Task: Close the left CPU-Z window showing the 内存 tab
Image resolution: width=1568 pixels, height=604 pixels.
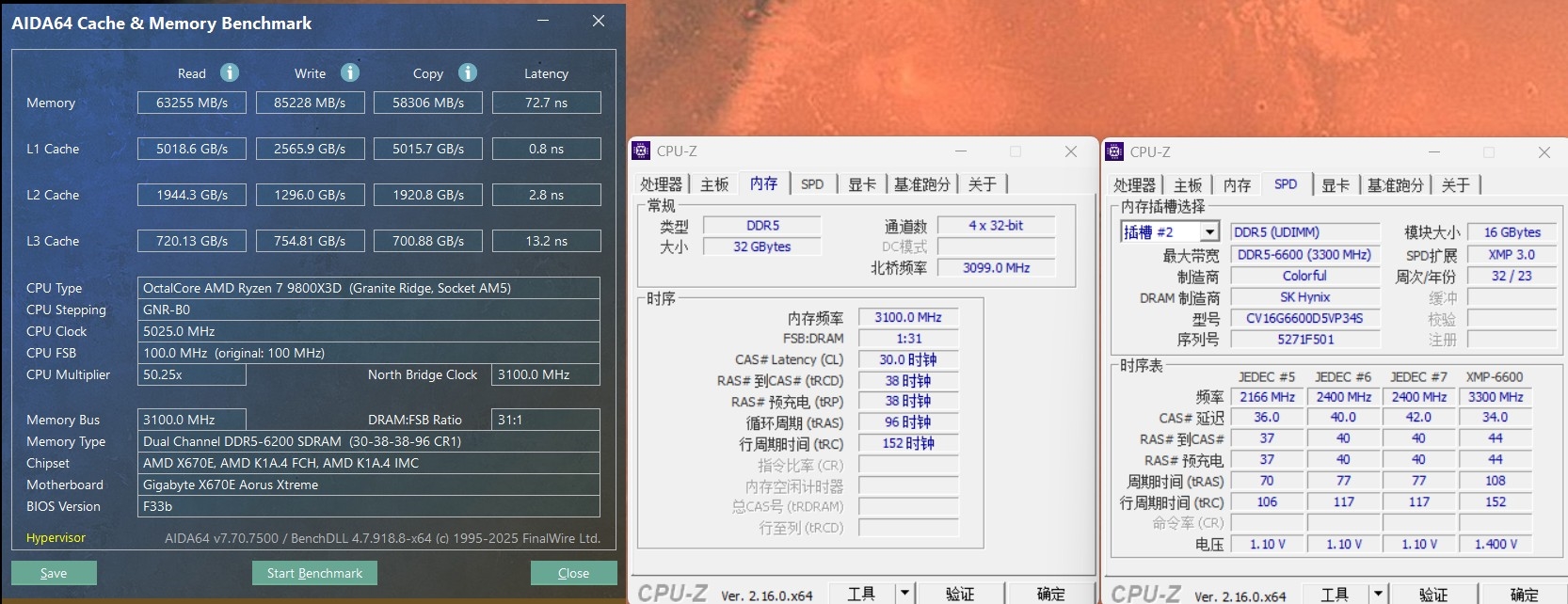Action: [1071, 151]
